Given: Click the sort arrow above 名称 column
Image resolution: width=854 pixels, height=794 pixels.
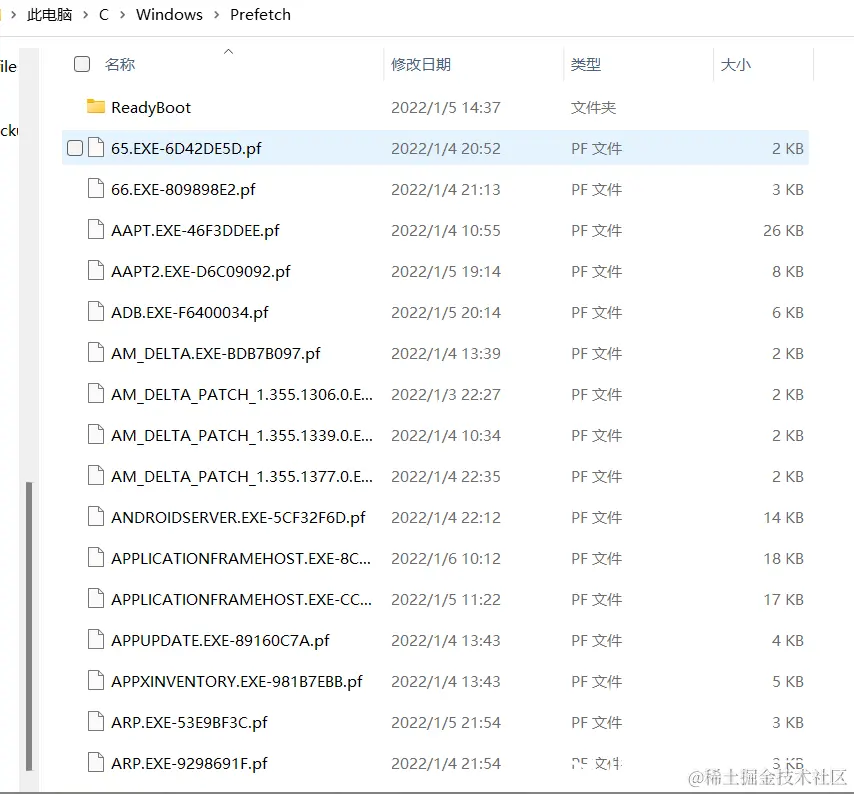Looking at the screenshot, I should [x=229, y=51].
